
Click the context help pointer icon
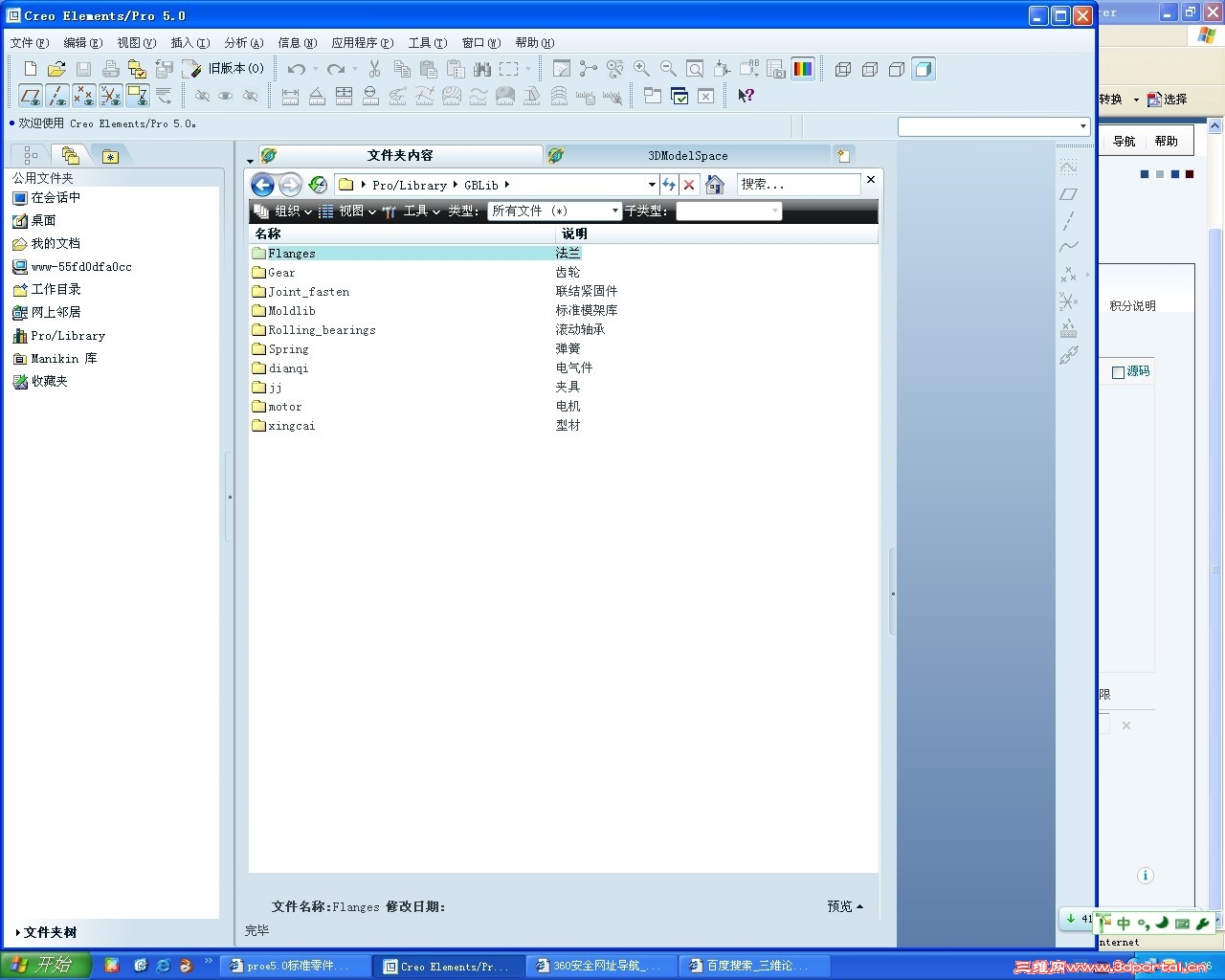coord(746,96)
